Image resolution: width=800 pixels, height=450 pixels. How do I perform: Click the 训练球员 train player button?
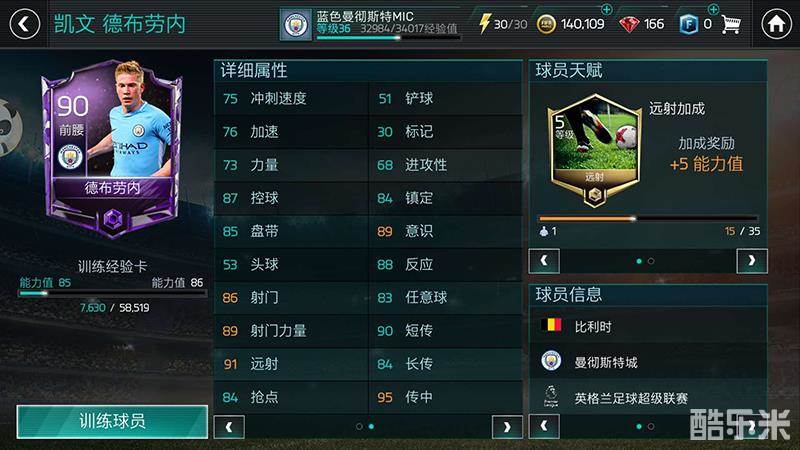coord(112,421)
